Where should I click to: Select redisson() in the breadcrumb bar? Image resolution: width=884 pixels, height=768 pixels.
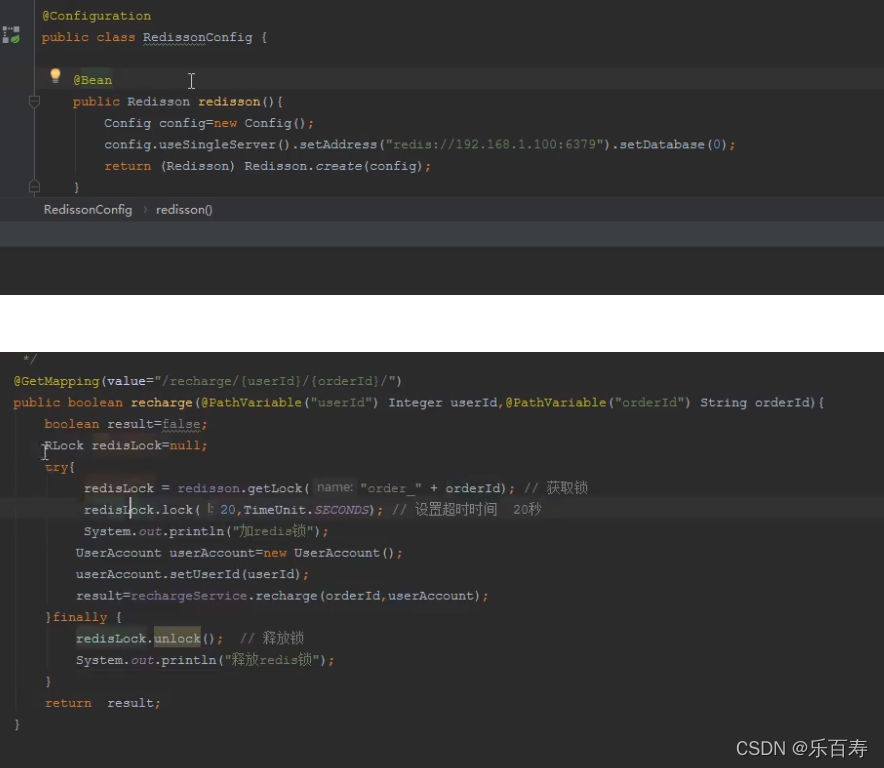tap(184, 210)
